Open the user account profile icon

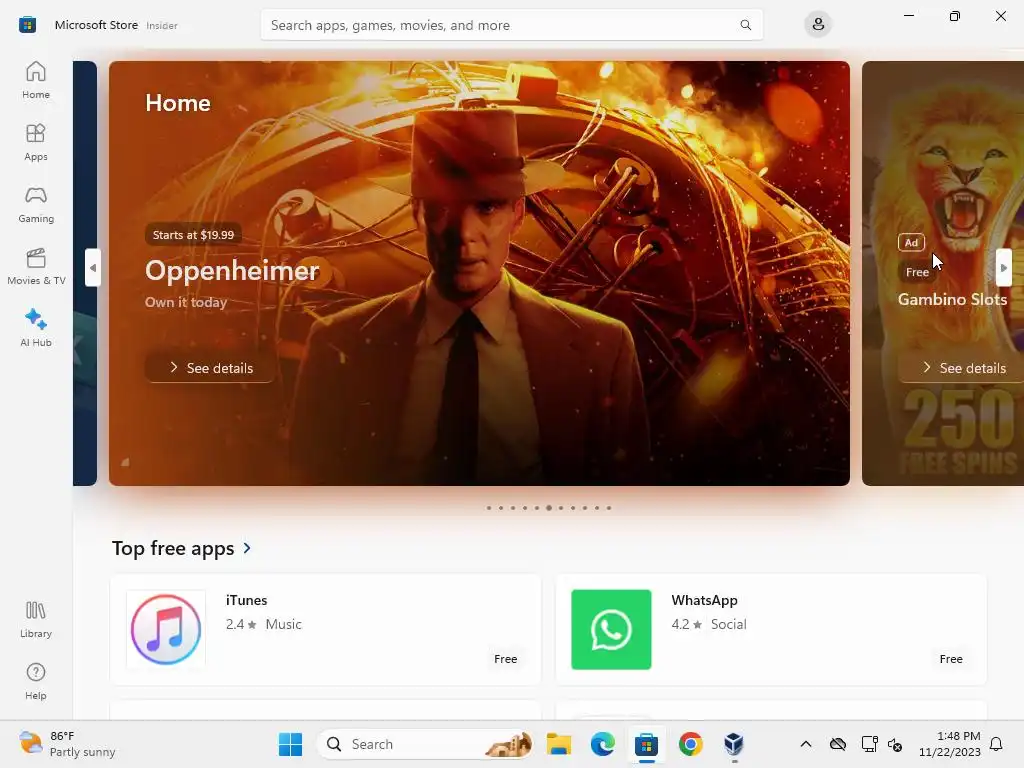point(818,25)
